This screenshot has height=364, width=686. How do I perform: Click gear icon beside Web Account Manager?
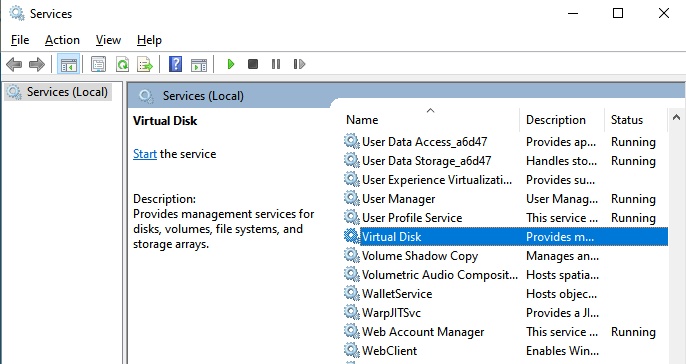point(351,331)
